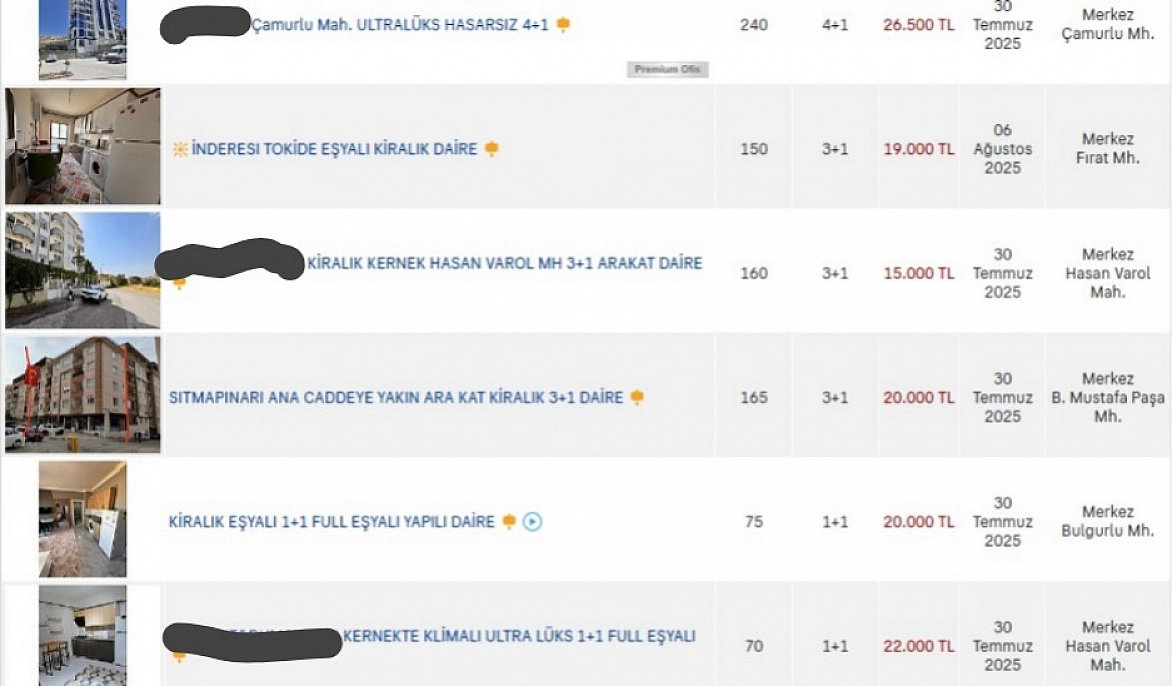Open İNDERESİ TOKİDE EŞYALI KİRALIK DAİRE listing
Screen dimensions: 1172x686
click(x=334, y=149)
